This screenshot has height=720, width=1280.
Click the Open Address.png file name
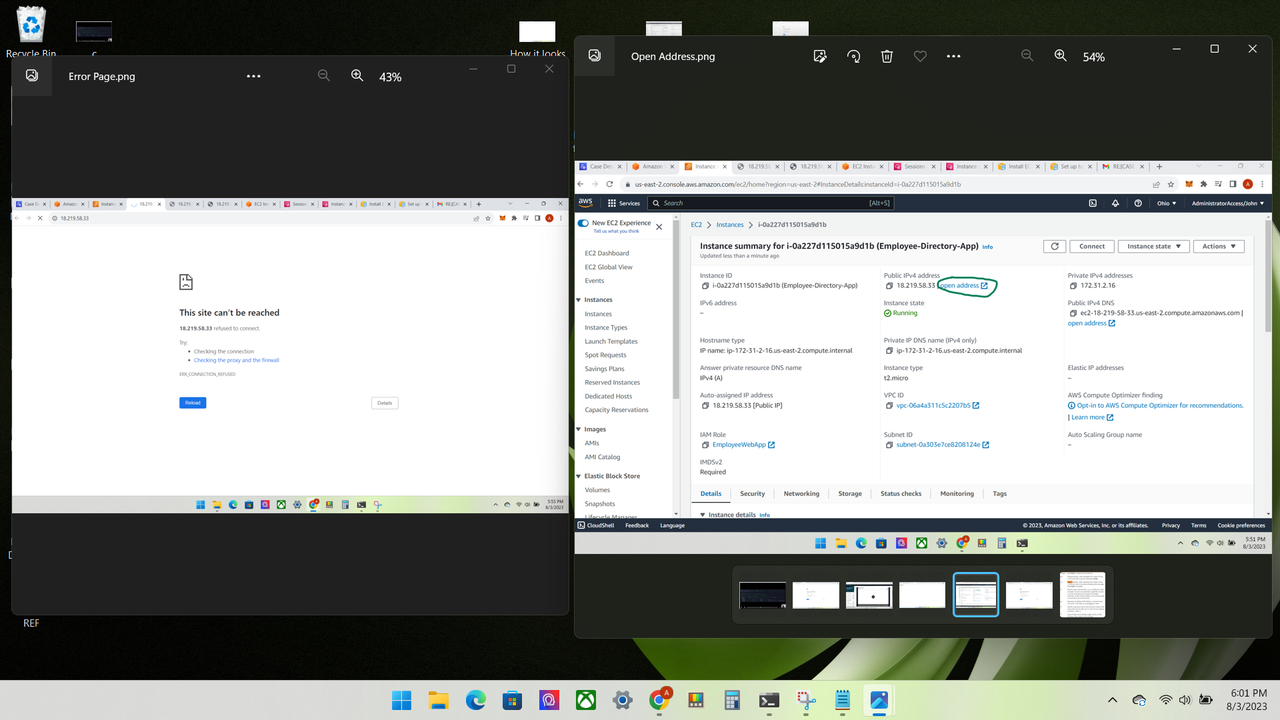[673, 57]
